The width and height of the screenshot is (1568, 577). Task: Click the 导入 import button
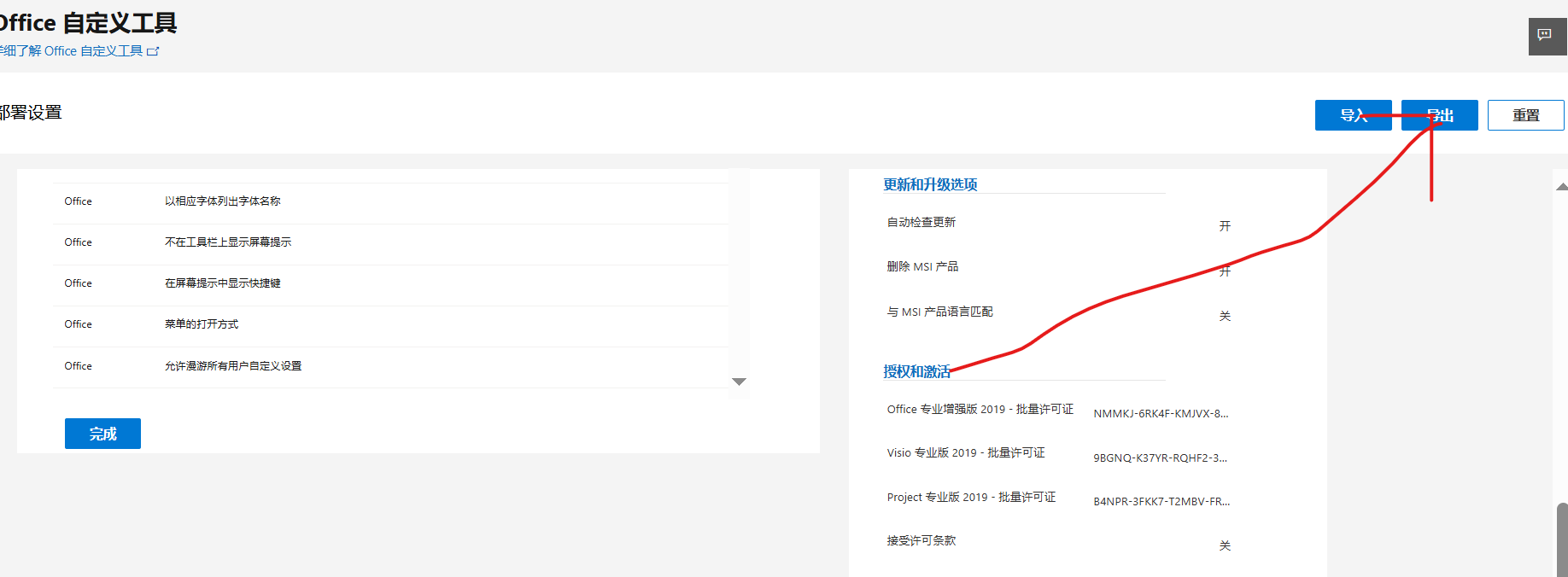pos(1354,115)
